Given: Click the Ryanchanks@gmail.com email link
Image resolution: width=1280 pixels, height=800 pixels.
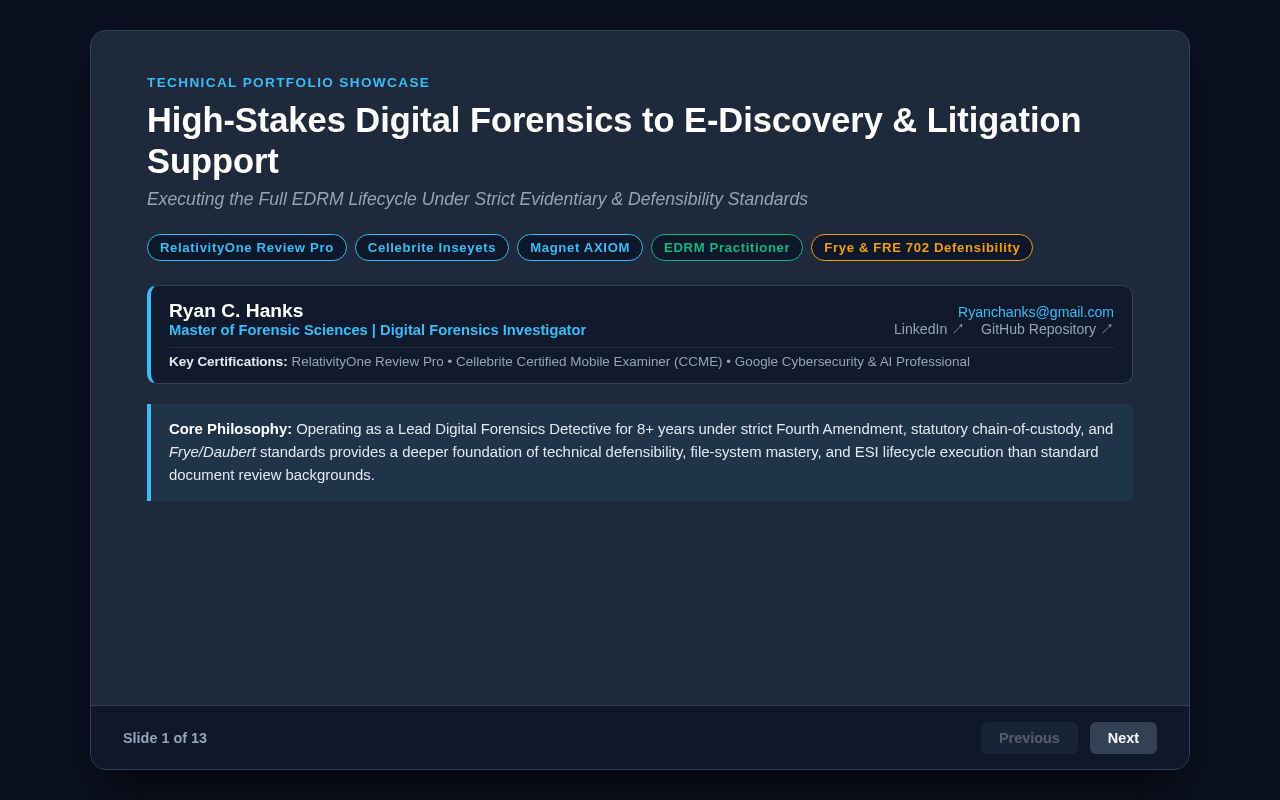Looking at the screenshot, I should (1036, 312).
